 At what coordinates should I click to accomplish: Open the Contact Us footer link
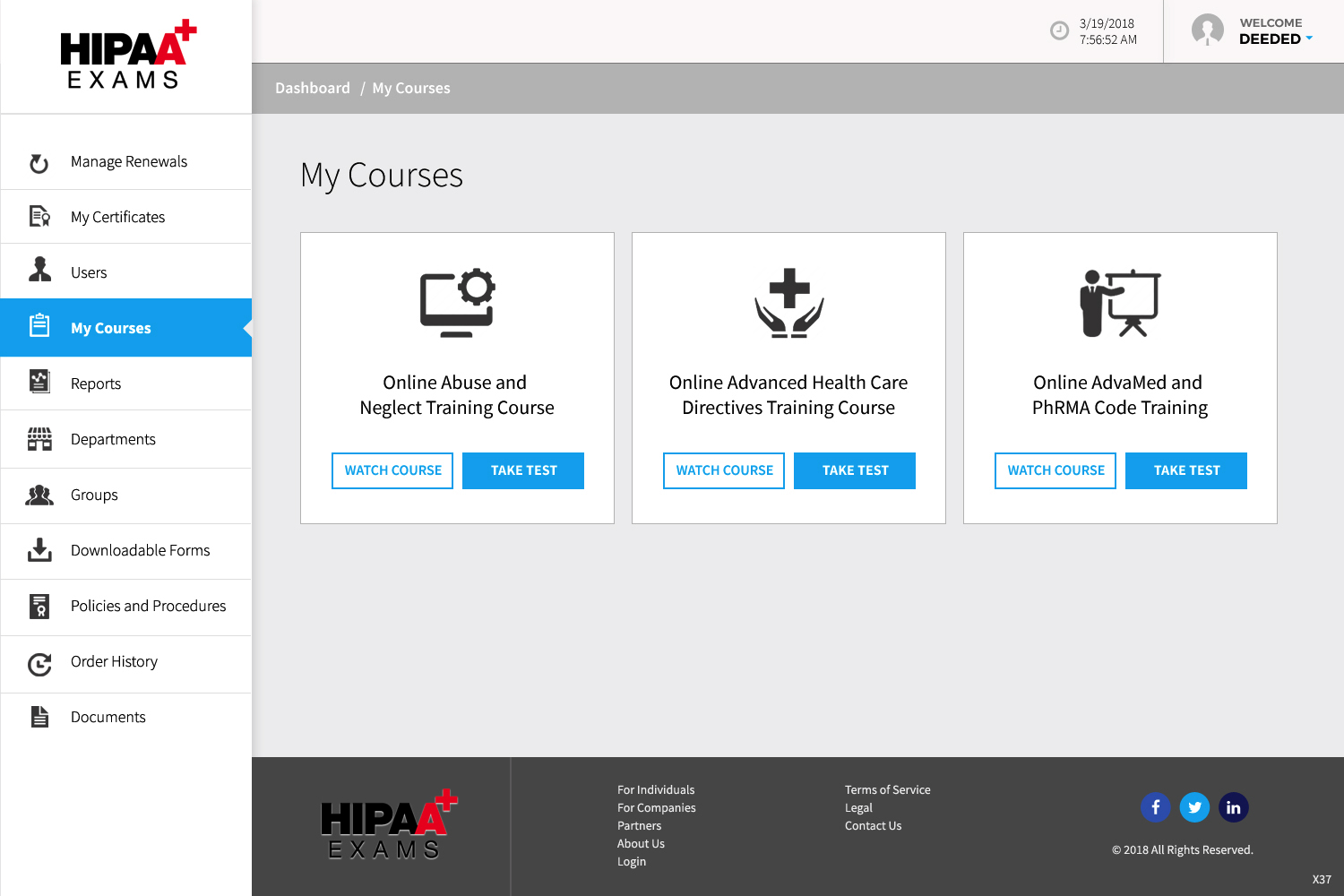pos(874,825)
